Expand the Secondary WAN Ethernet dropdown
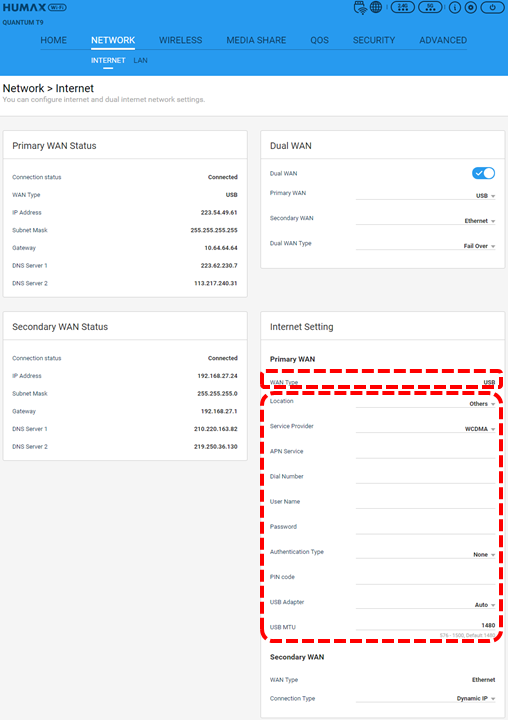 (425, 220)
